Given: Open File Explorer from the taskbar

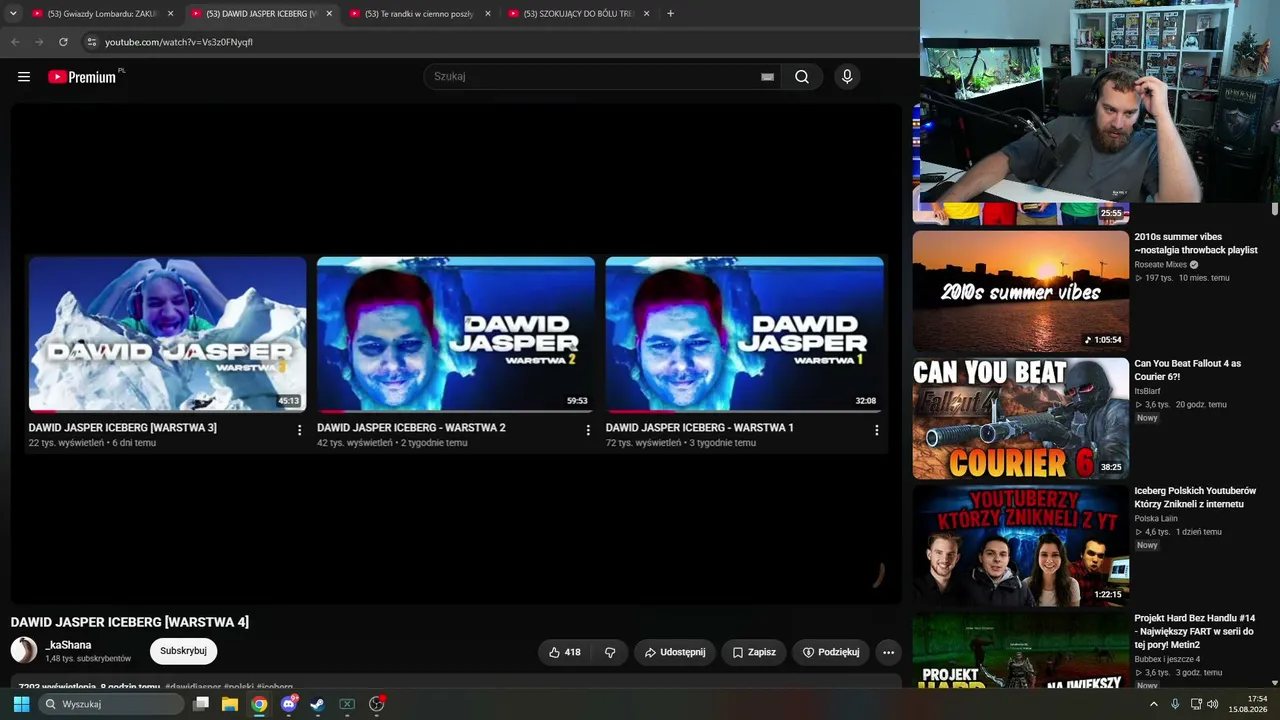Looking at the screenshot, I should [x=230, y=704].
